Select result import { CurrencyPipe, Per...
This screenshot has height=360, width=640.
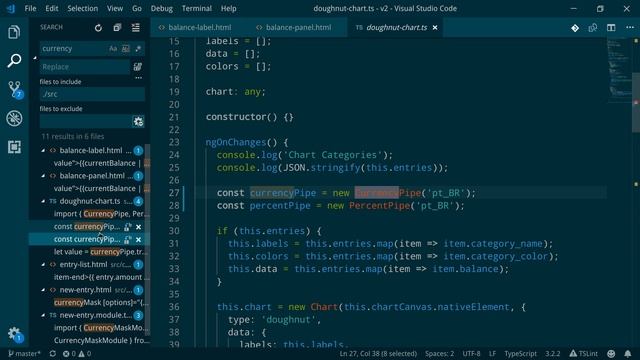pyautogui.click(x=102, y=214)
